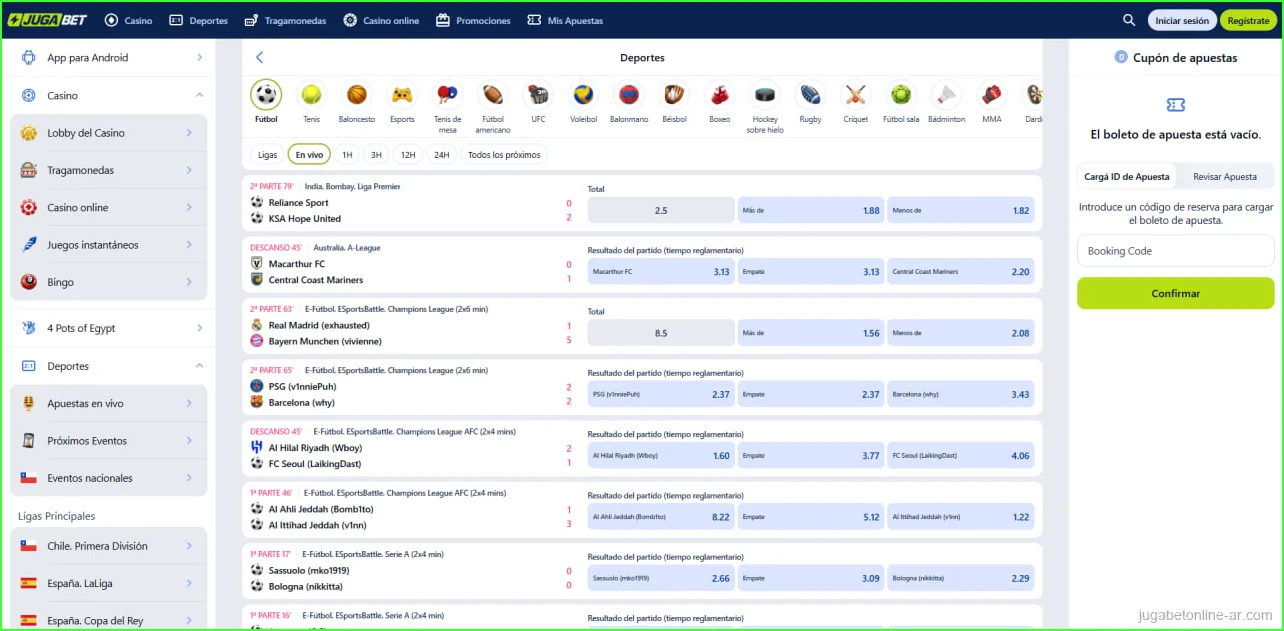
Task: Select the Tenis de mesa icon
Action: click(447, 95)
